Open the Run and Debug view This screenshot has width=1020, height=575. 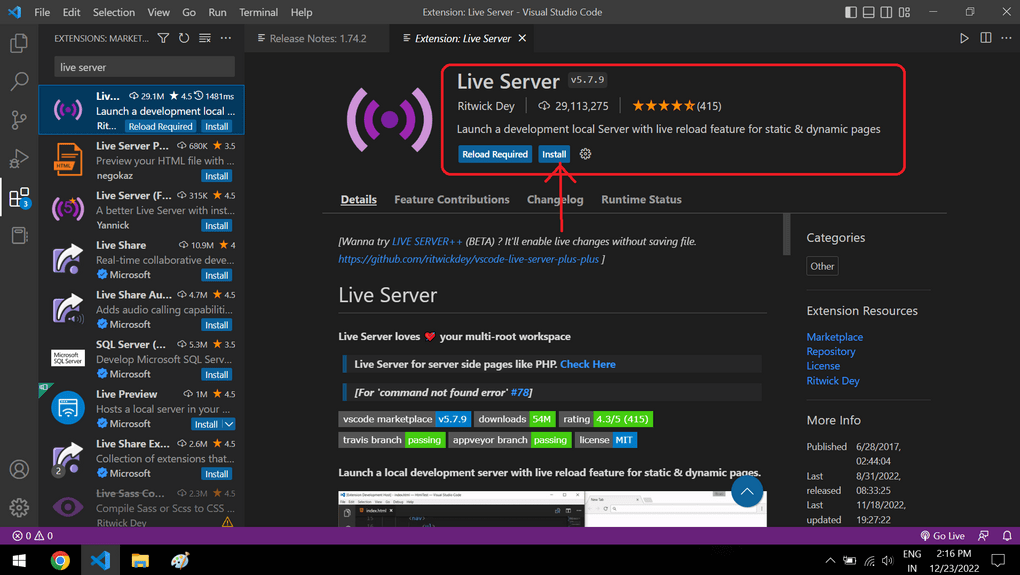(x=19, y=158)
